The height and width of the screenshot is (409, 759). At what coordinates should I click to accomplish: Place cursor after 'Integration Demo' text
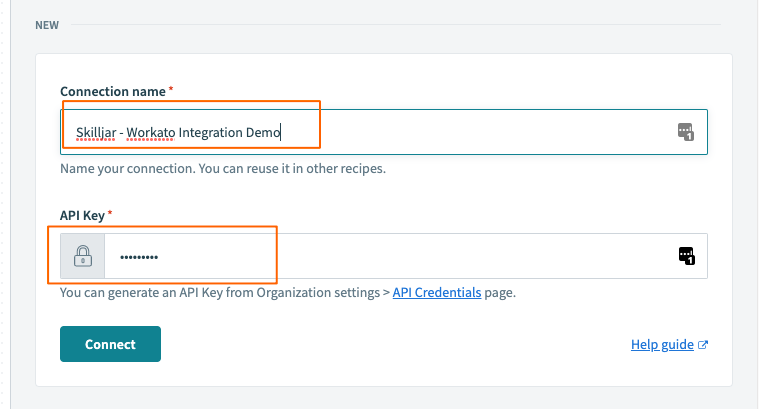283,132
